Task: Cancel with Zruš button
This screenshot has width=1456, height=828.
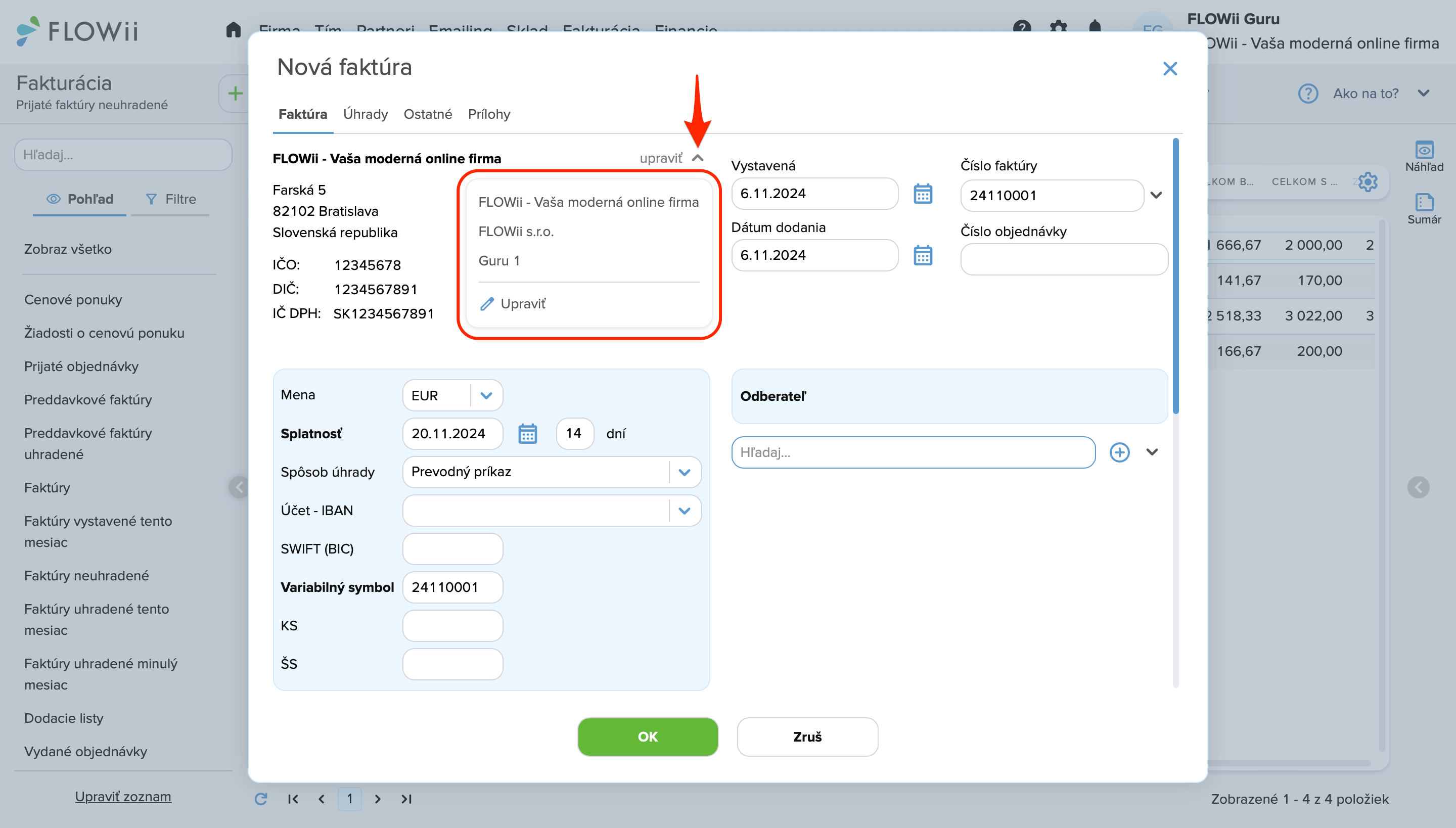Action: coord(808,737)
